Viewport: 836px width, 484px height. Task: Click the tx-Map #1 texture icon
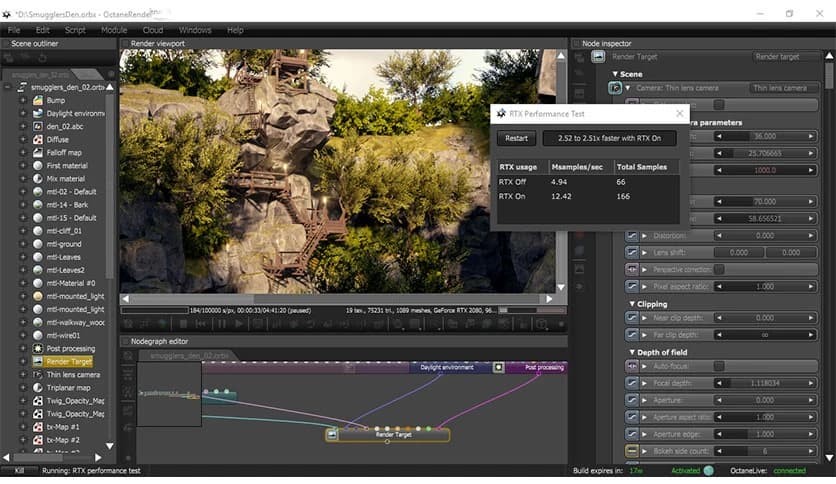tap(38, 427)
